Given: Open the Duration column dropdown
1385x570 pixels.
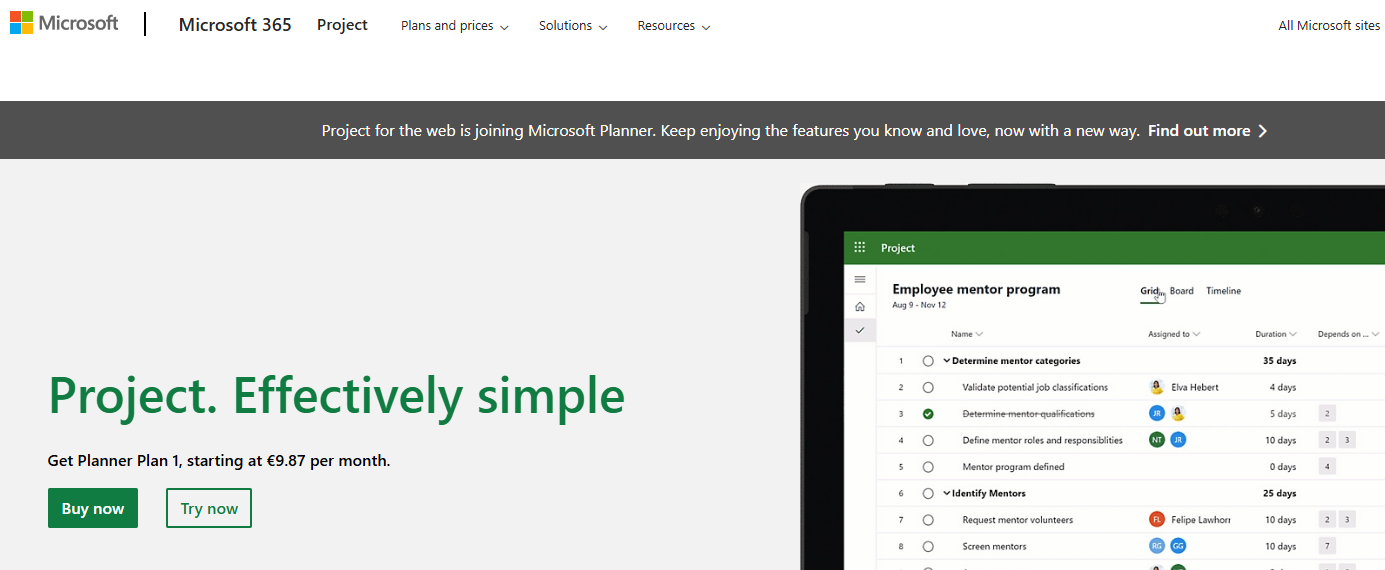Looking at the screenshot, I should pos(1277,334).
